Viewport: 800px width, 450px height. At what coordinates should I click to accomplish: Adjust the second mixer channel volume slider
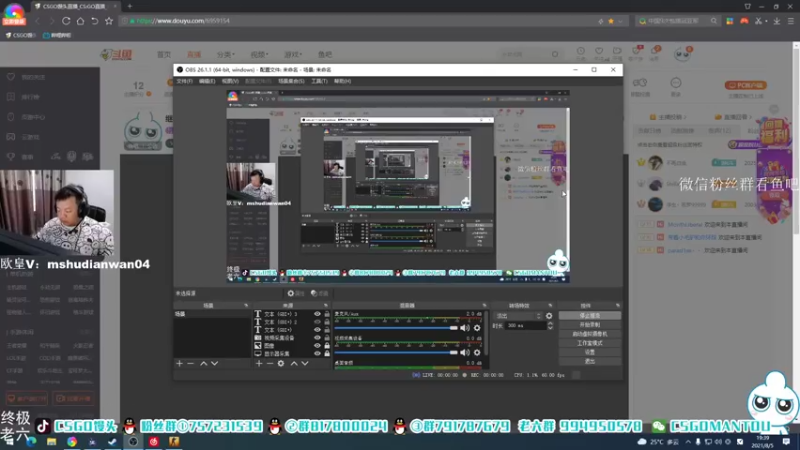[396, 352]
